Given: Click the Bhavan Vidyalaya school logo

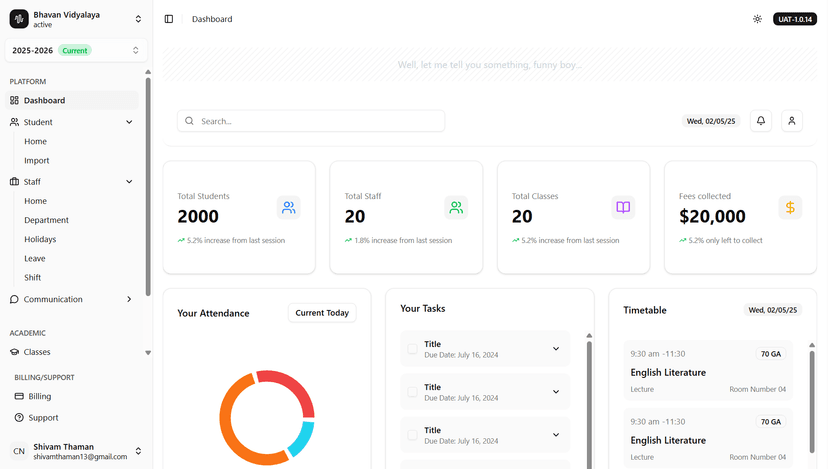Looking at the screenshot, I should 19,19.
